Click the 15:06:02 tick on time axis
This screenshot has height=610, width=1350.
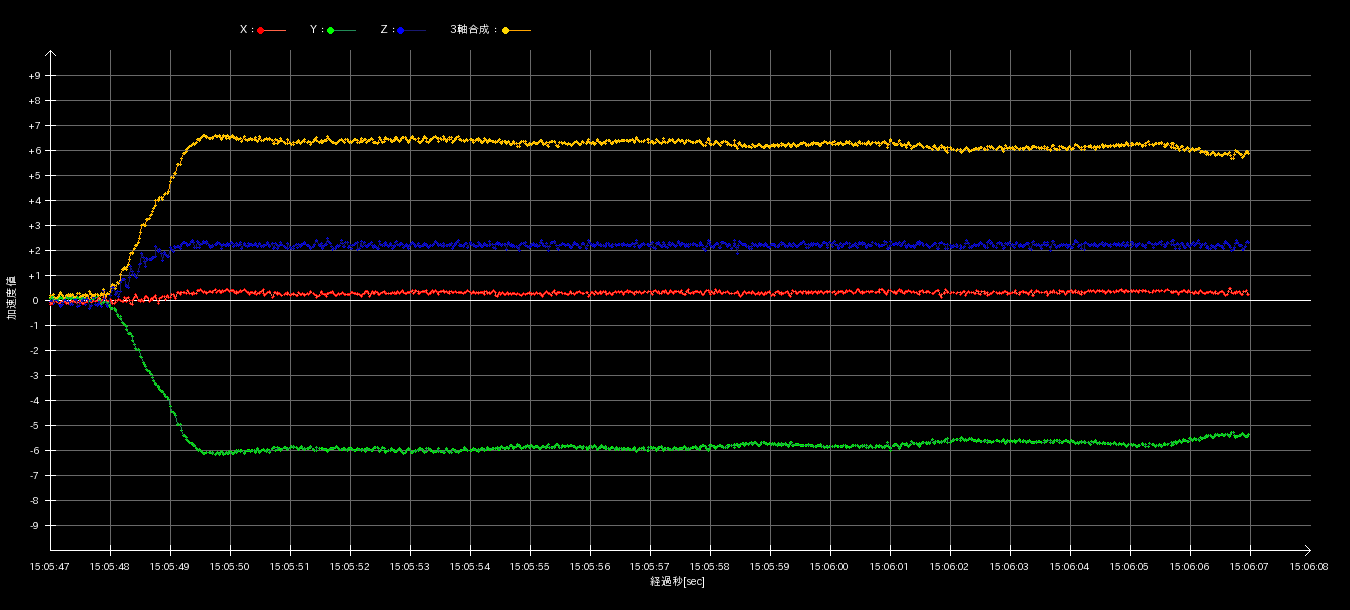(950, 566)
